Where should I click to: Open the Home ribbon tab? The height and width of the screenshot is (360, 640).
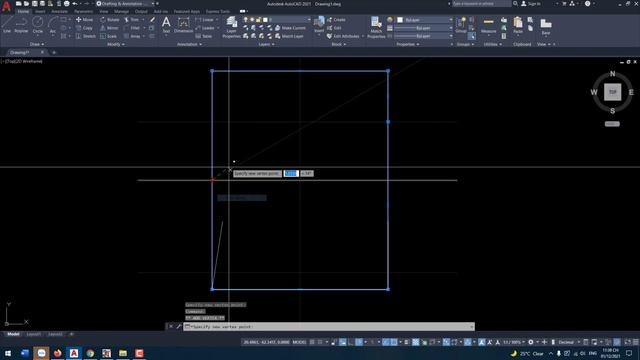pyautogui.click(x=23, y=11)
